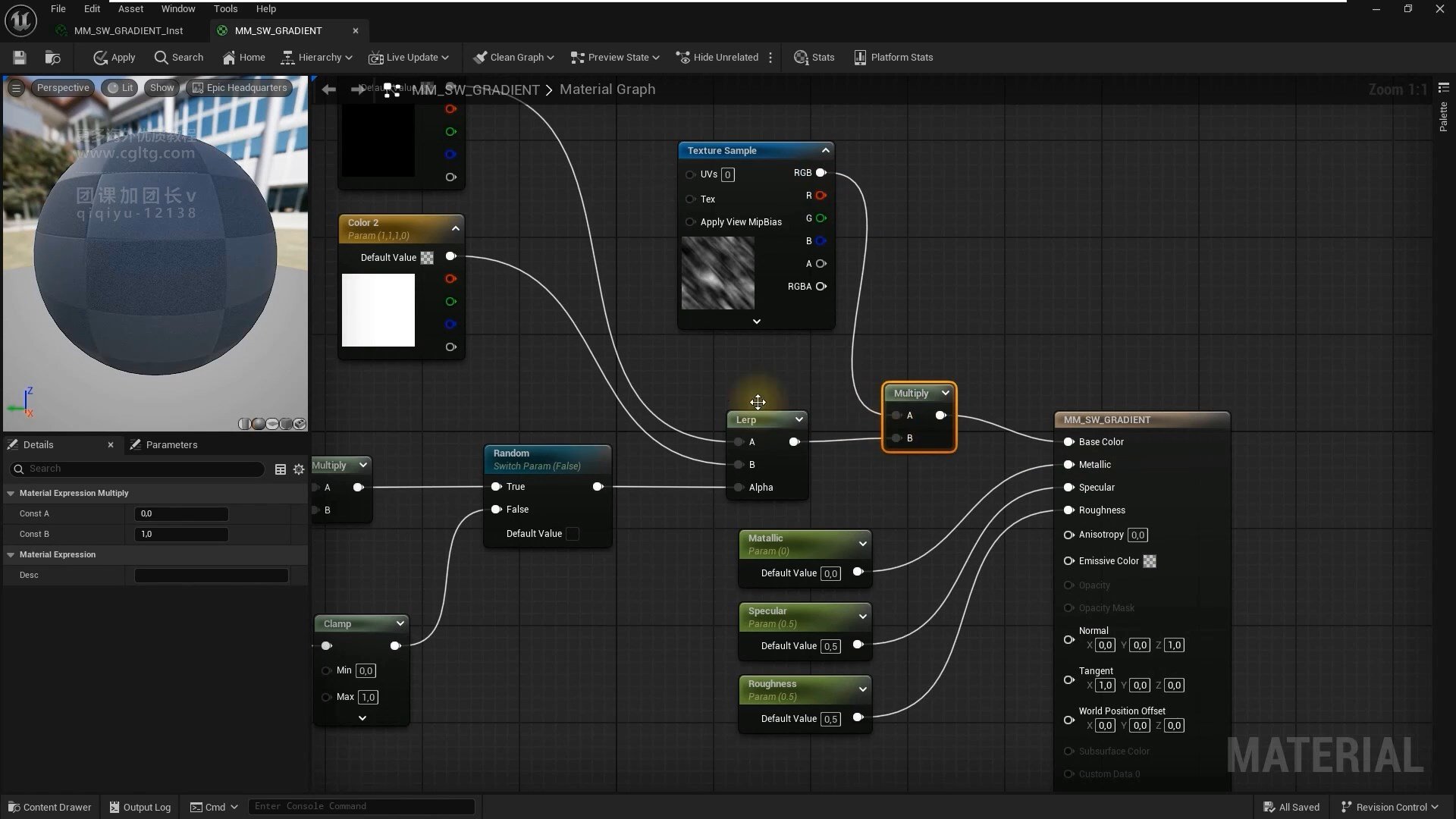Click the Emissive Color swatch
Screen dimensions: 1456x819
click(1150, 561)
